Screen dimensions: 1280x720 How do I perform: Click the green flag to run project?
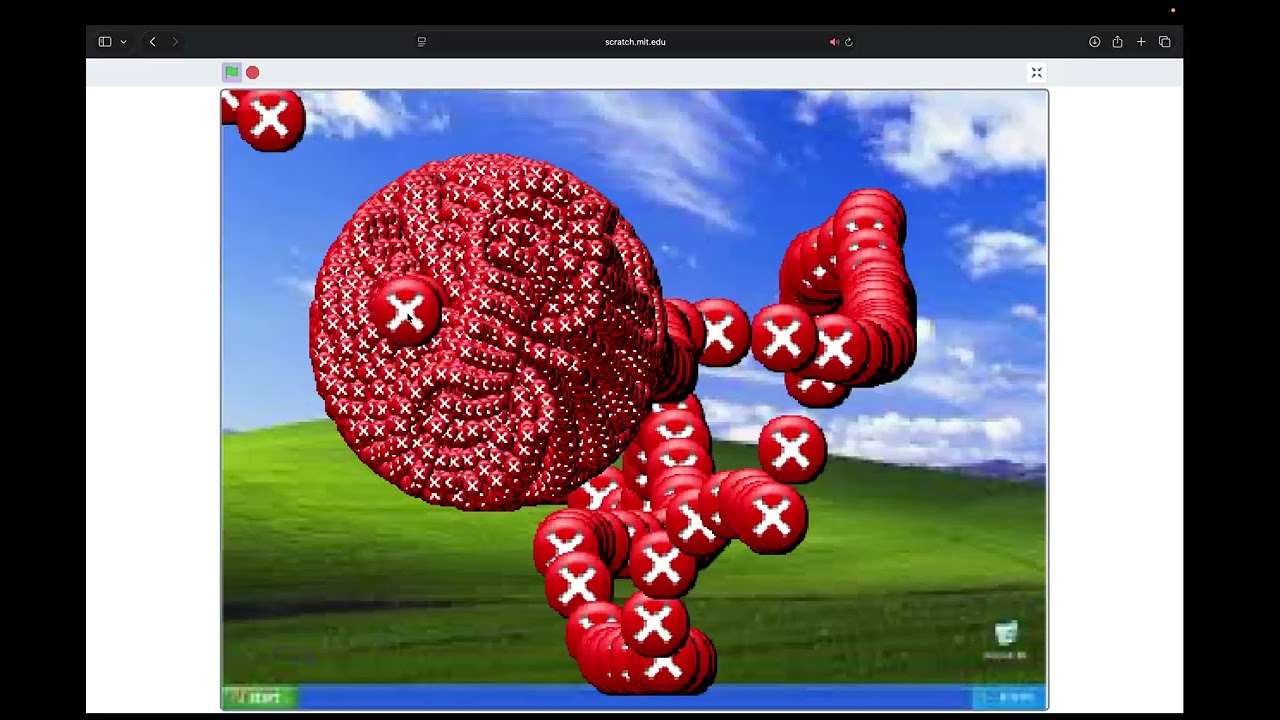pyautogui.click(x=232, y=72)
